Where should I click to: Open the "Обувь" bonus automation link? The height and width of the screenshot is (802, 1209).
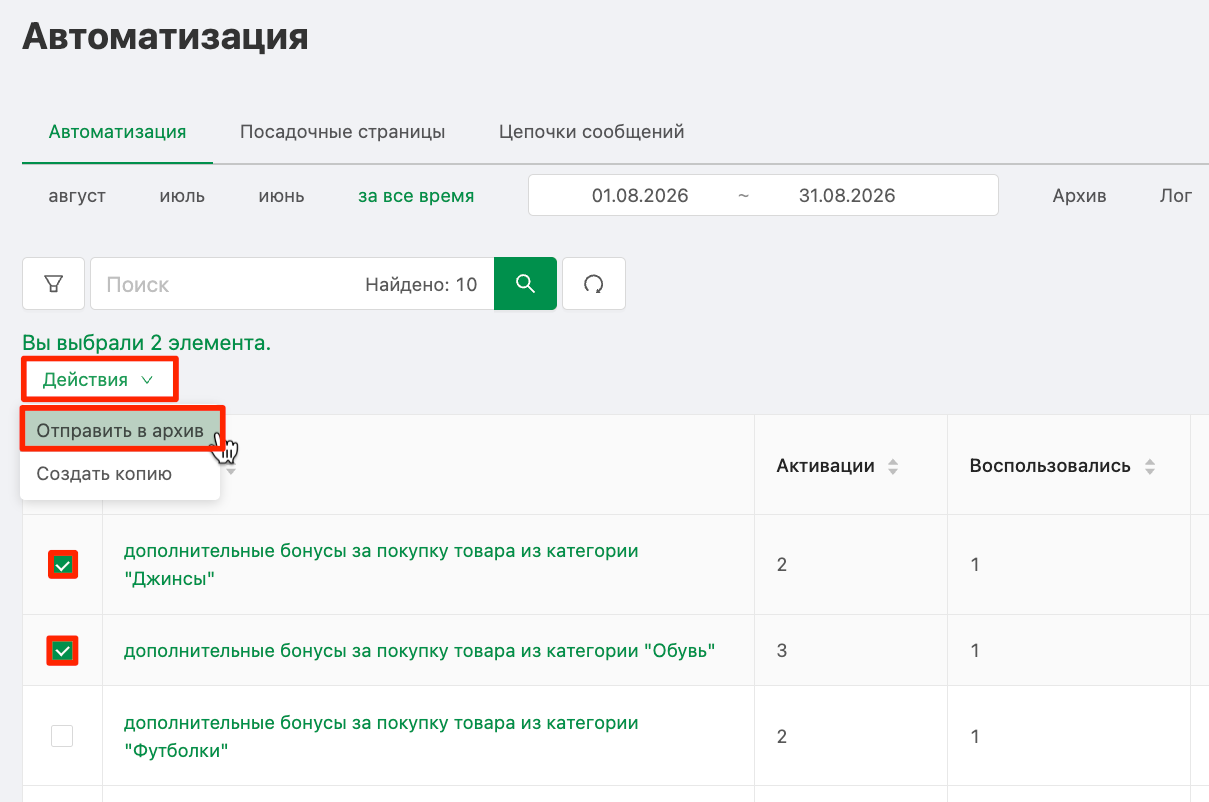tap(420, 651)
